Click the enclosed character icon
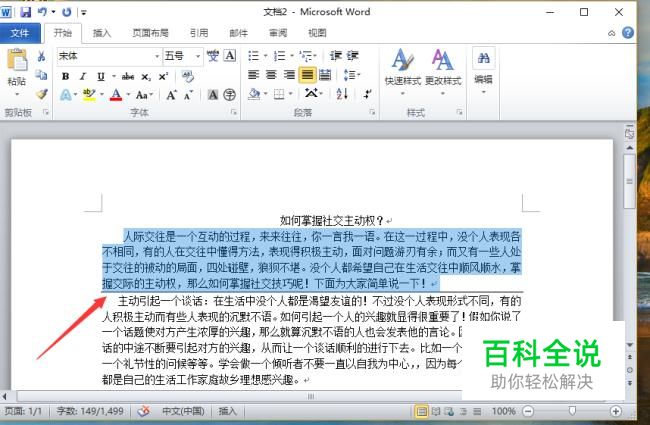The height and width of the screenshot is (425, 650). 230,95
